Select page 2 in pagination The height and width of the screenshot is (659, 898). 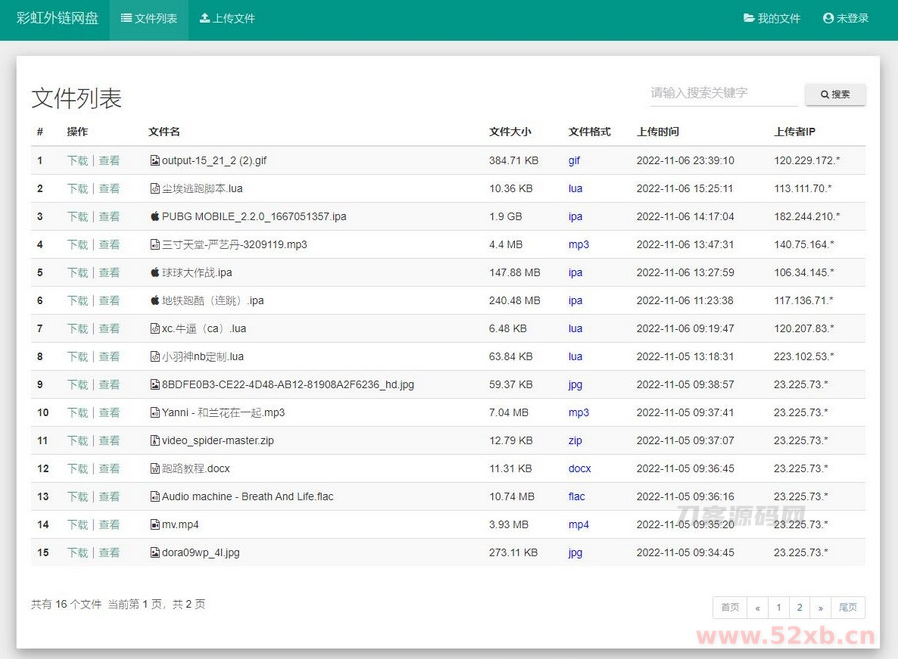(x=801, y=607)
